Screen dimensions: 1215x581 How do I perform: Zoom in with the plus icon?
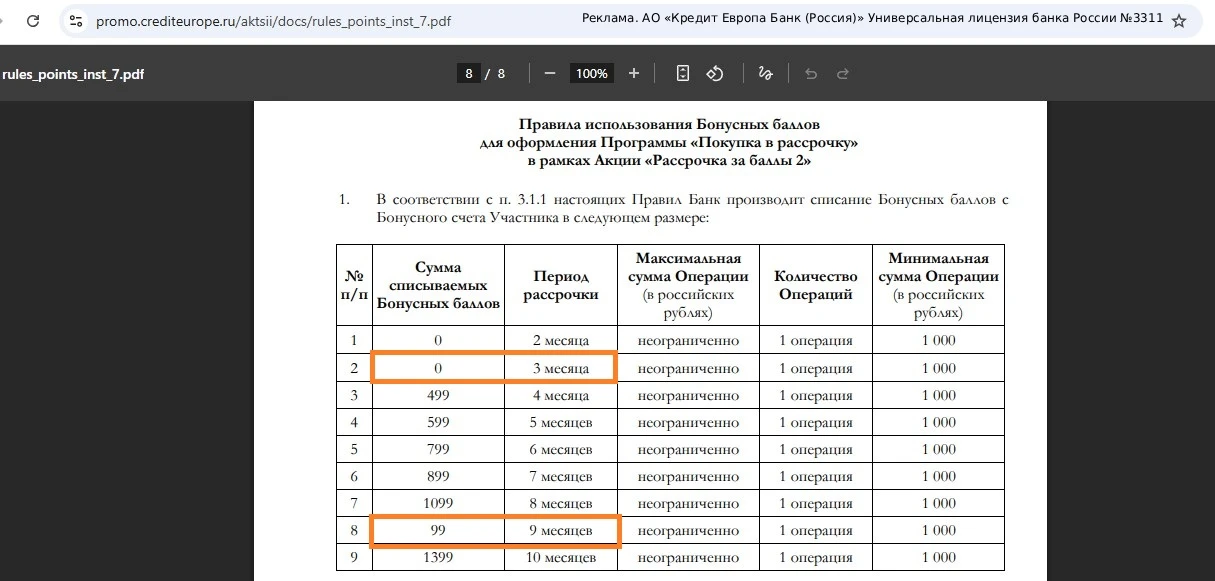click(634, 73)
